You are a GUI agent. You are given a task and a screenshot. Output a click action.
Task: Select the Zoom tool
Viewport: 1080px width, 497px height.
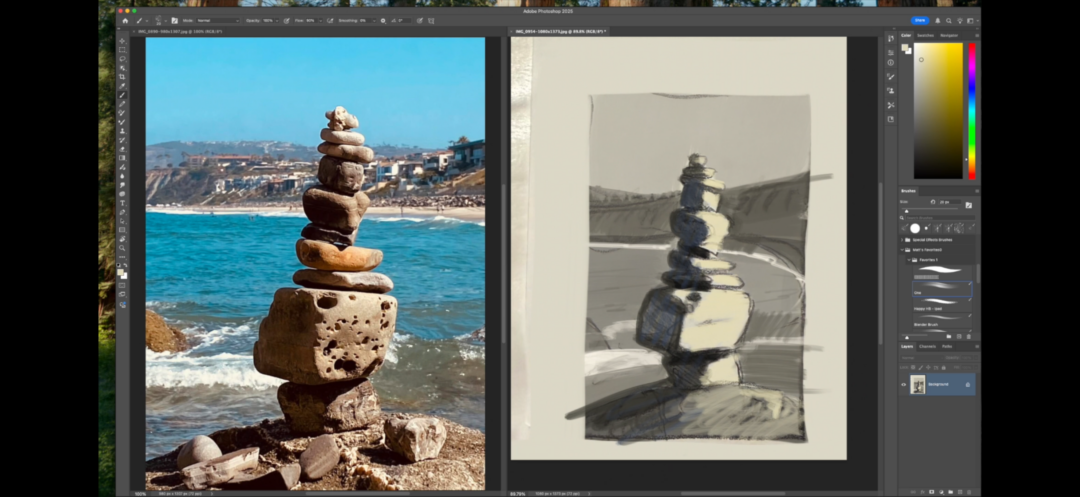click(x=122, y=248)
